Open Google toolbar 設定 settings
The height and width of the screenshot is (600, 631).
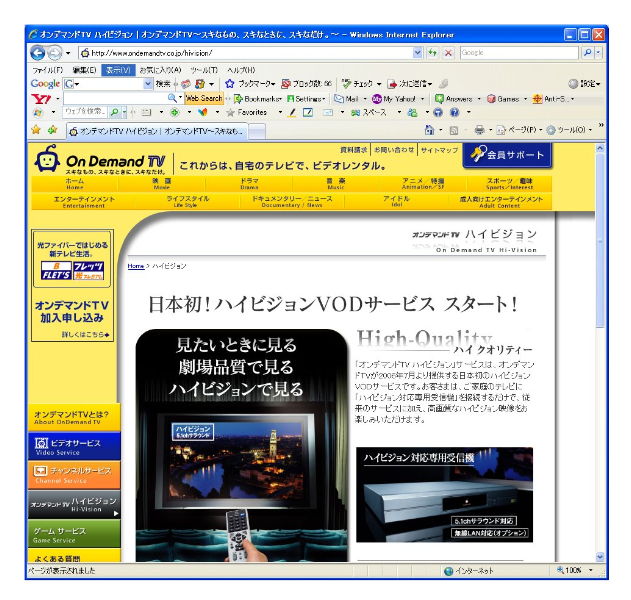coord(584,84)
